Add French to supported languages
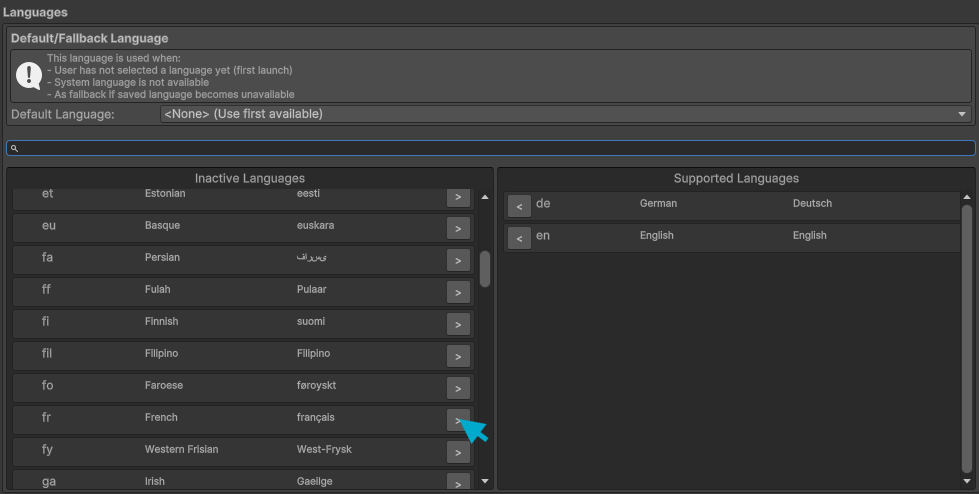The height and width of the screenshot is (494, 979). [458, 420]
